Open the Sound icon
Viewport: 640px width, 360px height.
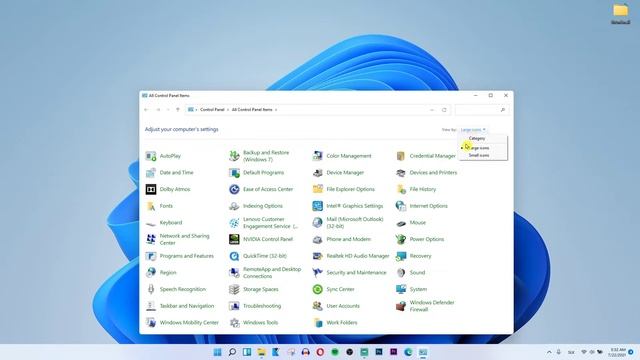[401, 273]
